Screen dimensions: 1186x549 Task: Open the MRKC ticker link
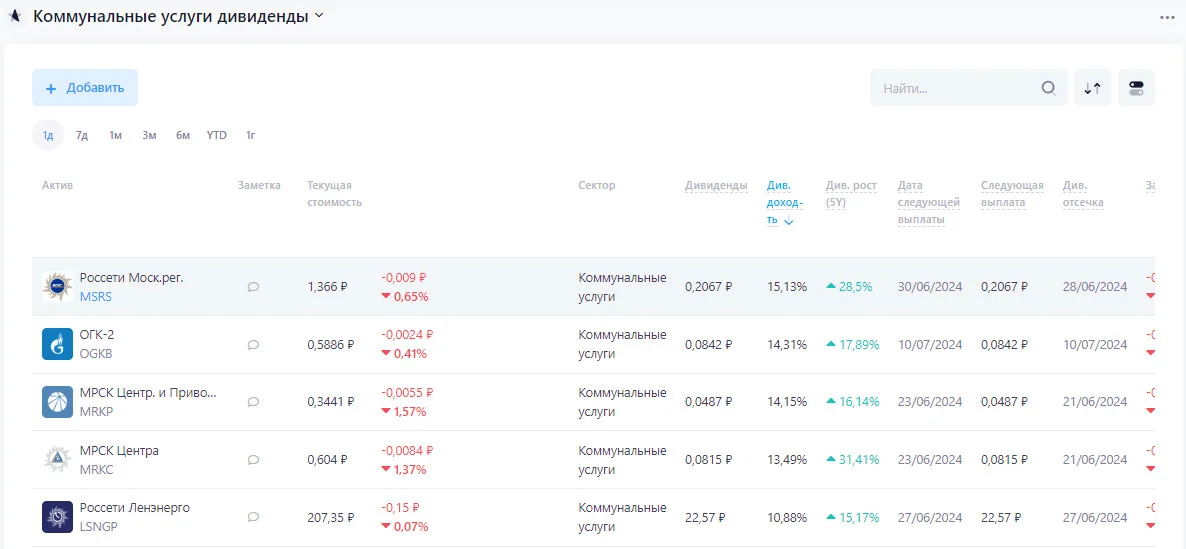[96, 469]
